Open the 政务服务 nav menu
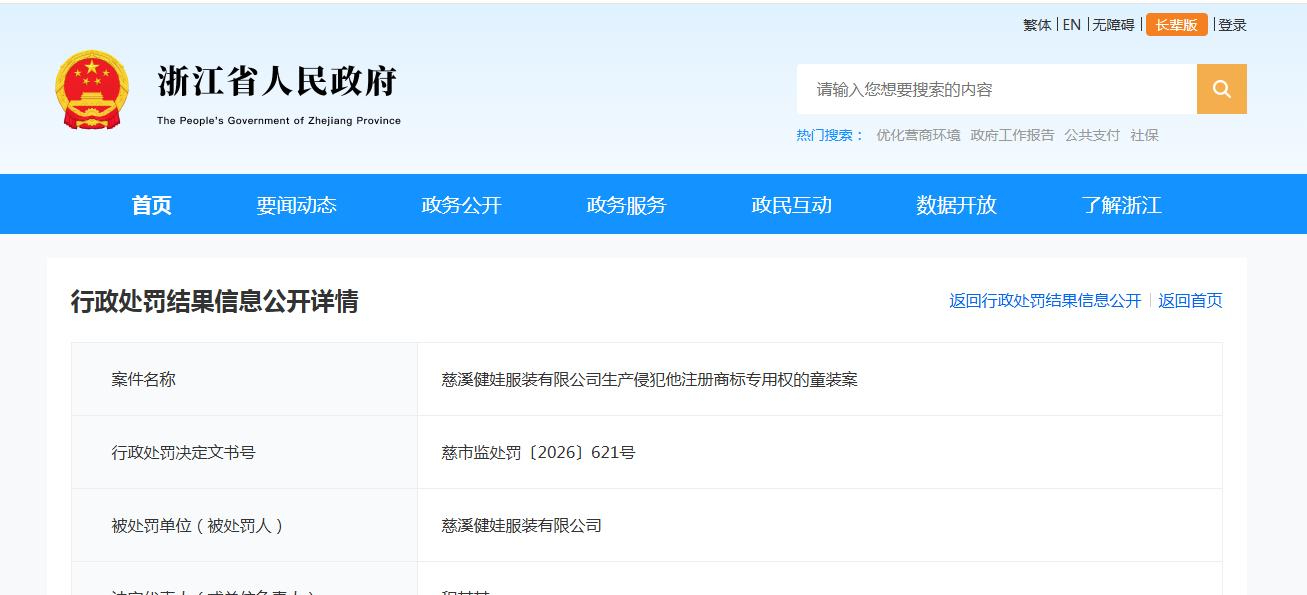The height and width of the screenshot is (595, 1307). point(626,205)
